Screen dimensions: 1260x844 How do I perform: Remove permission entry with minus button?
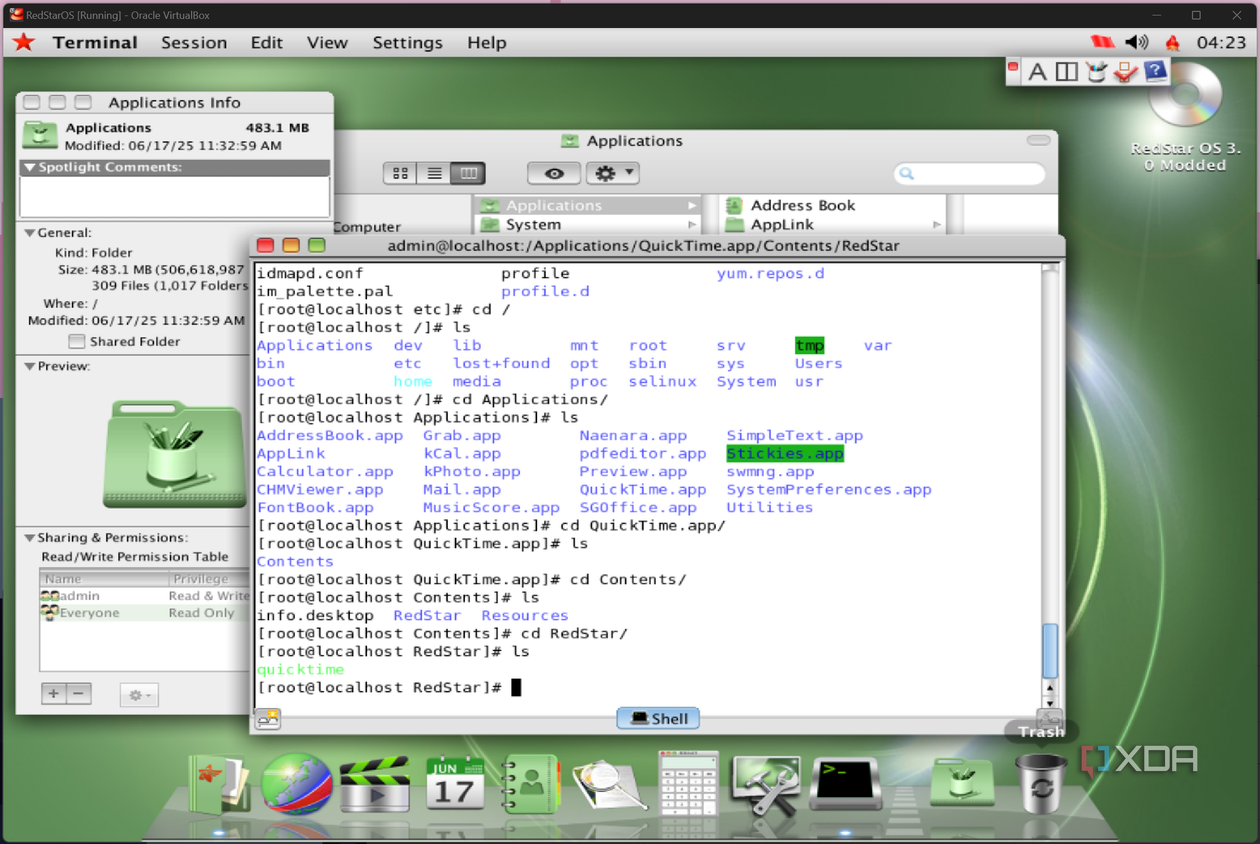pos(79,693)
